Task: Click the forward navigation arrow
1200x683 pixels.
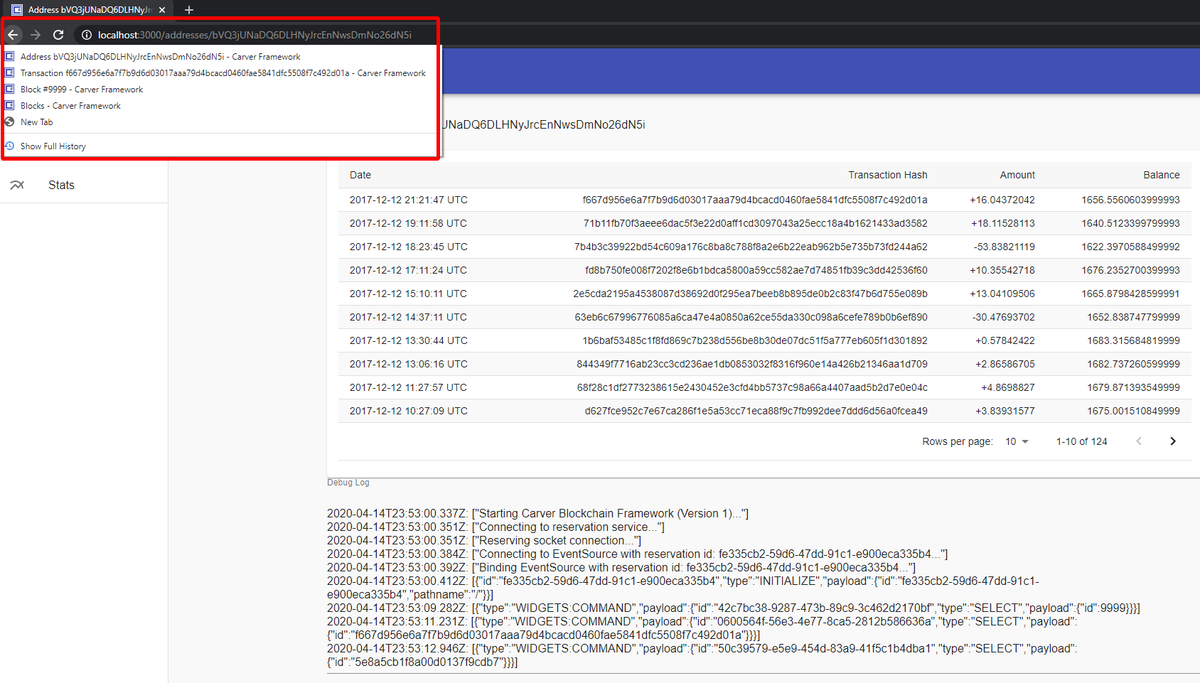Action: [37, 33]
